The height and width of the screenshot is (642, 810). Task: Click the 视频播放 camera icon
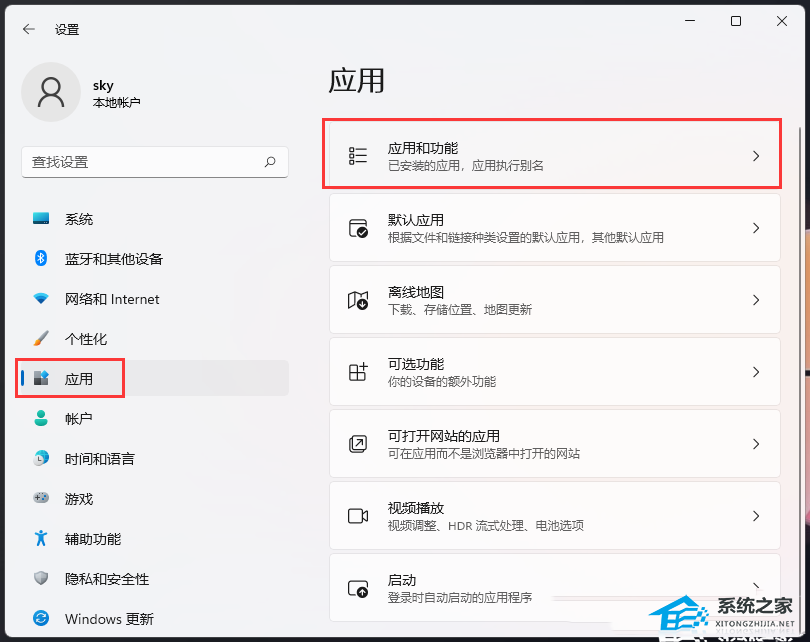coord(357,516)
